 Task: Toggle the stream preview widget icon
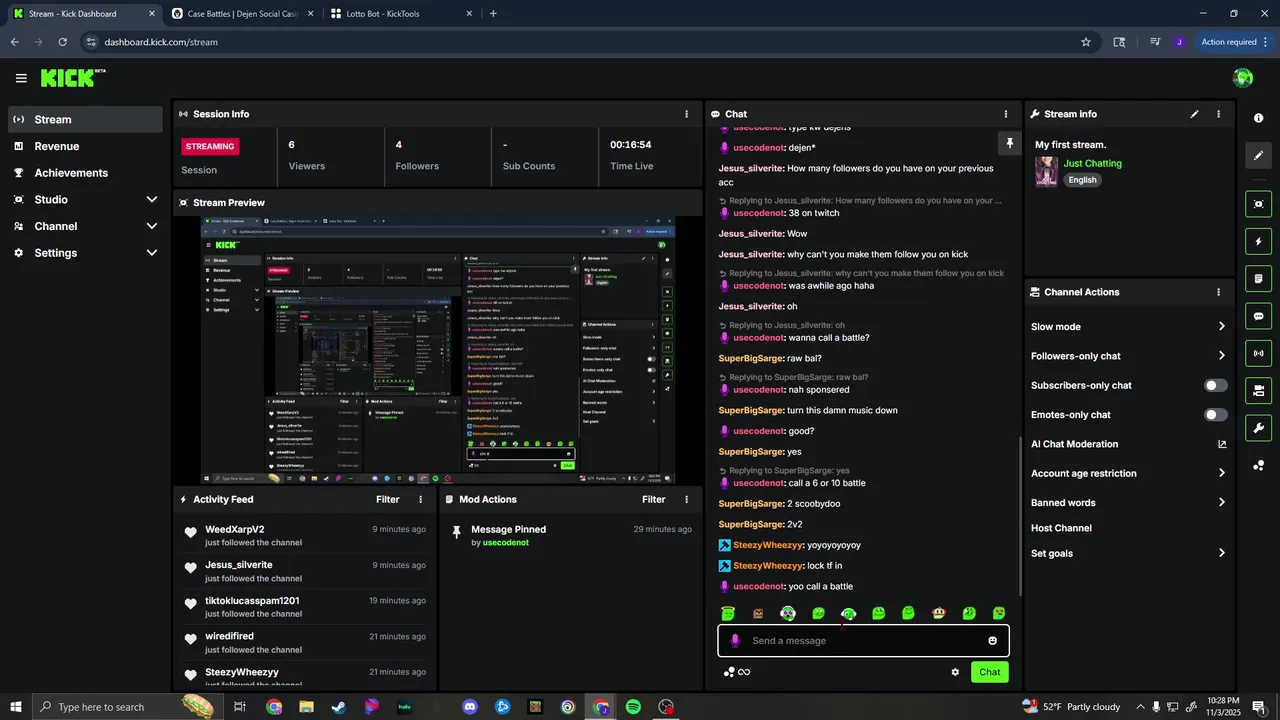pyautogui.click(x=1258, y=204)
